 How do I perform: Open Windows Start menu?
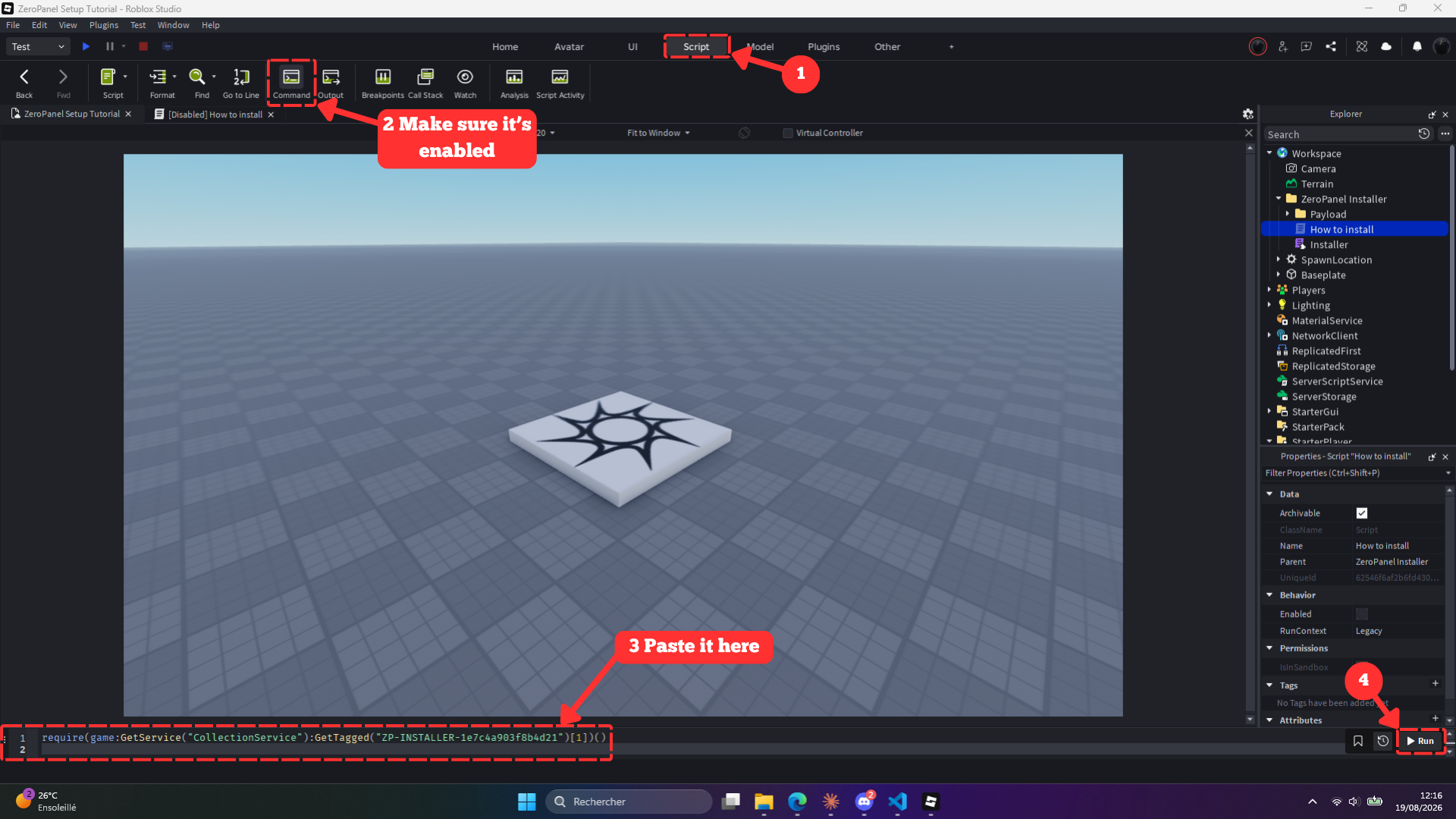526,802
